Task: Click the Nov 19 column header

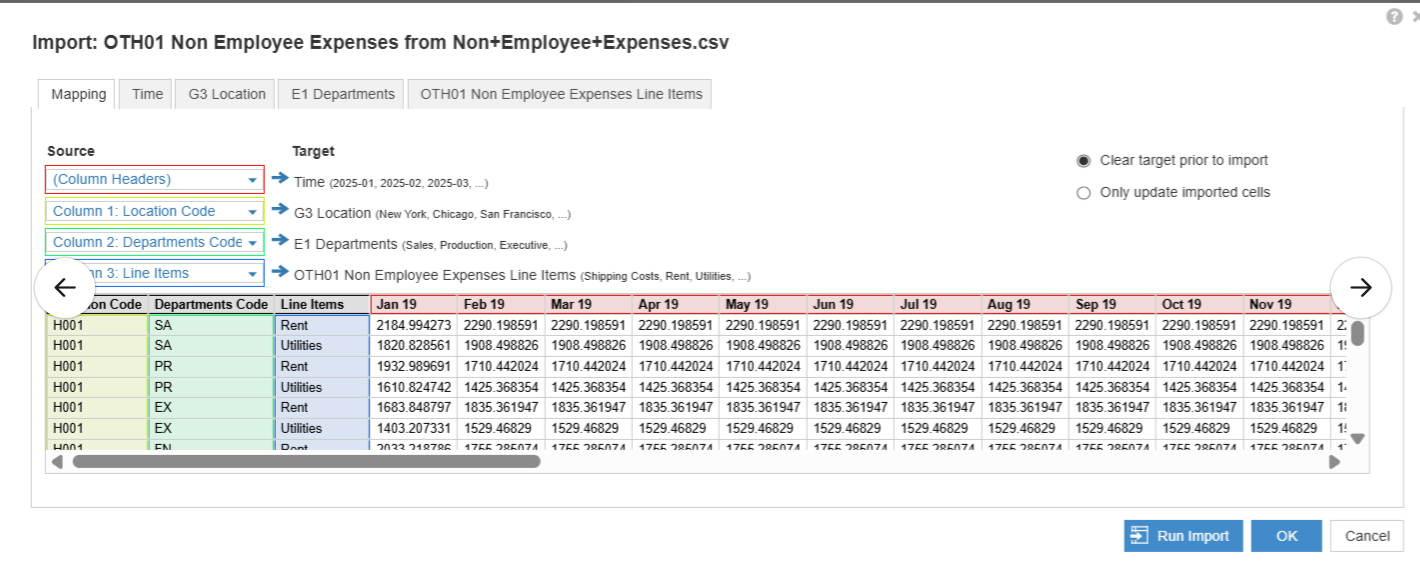Action: coord(1288,305)
